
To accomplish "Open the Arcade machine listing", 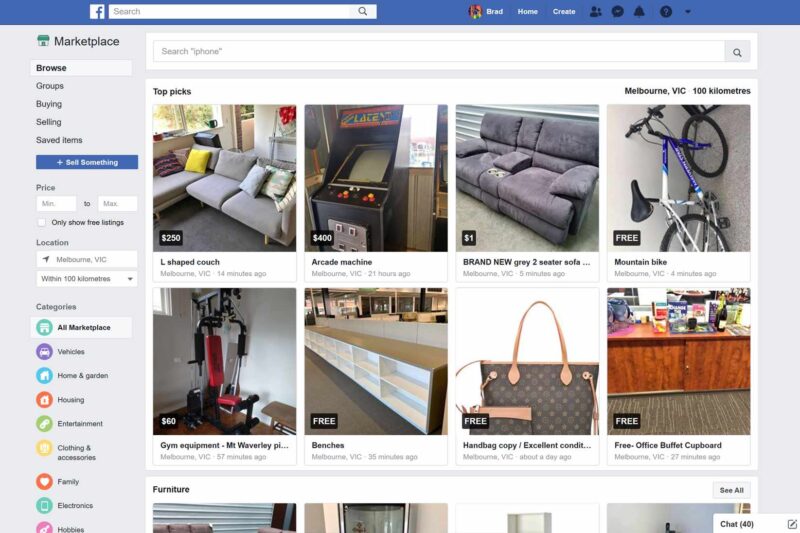I will click(x=376, y=193).
